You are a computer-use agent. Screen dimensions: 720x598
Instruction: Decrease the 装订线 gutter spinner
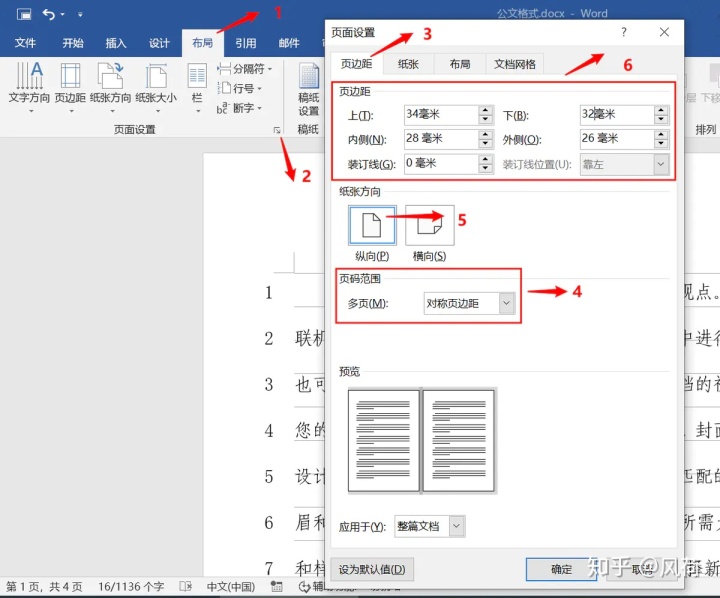[485, 169]
